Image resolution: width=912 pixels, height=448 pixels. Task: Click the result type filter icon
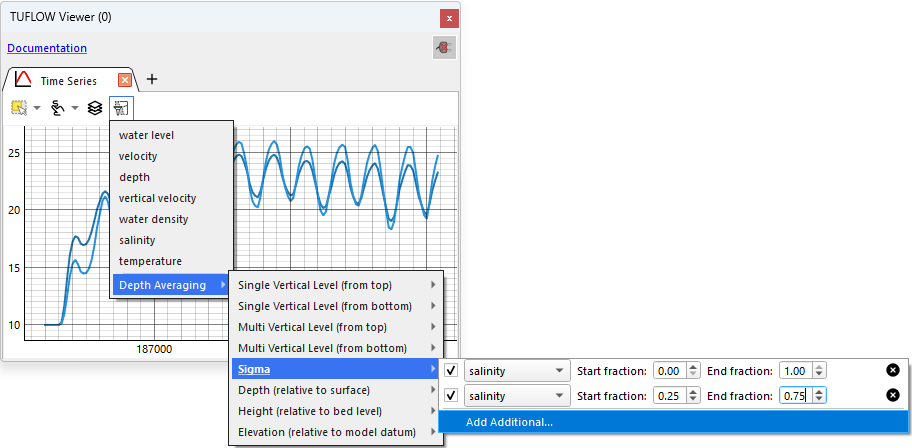(121, 107)
